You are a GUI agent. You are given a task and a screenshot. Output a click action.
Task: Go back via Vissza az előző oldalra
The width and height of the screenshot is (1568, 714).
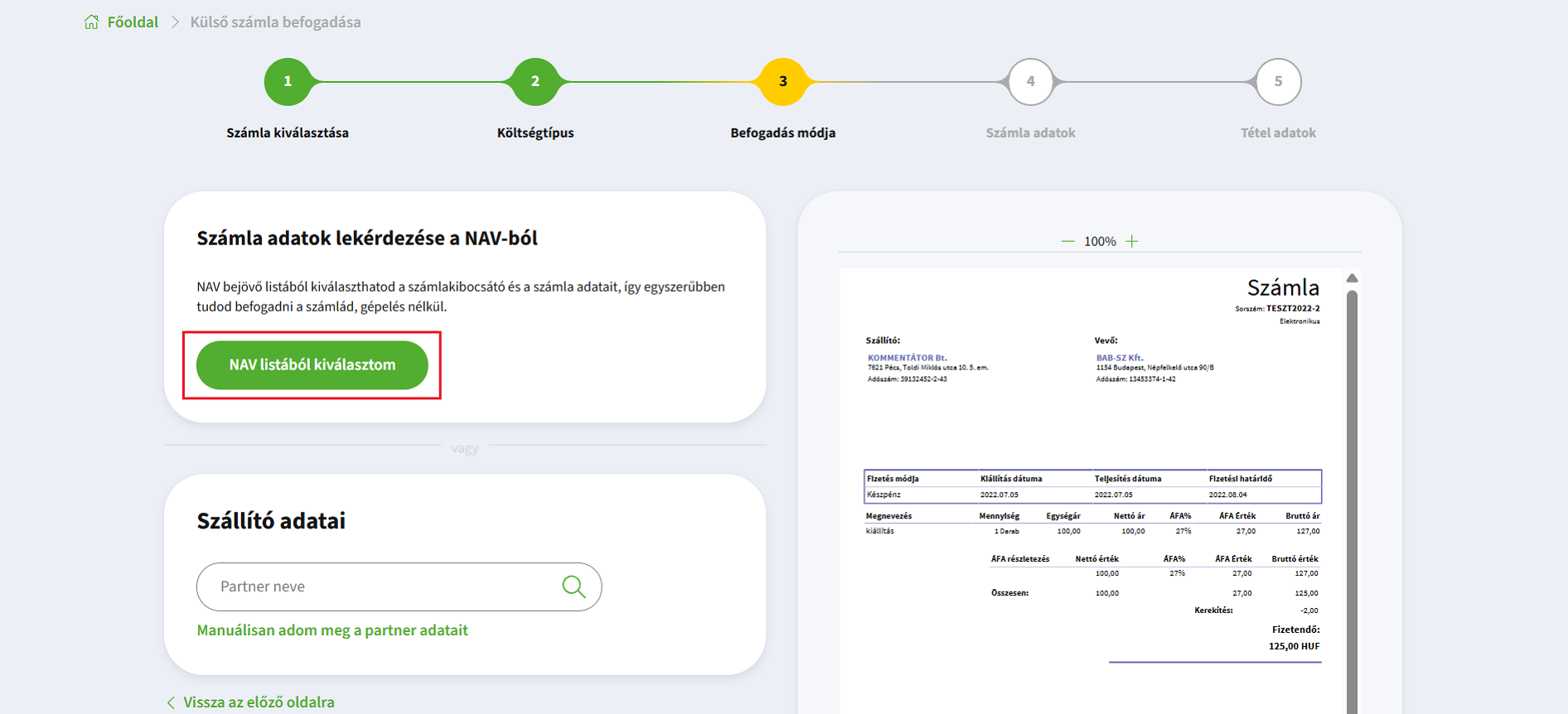(x=259, y=702)
